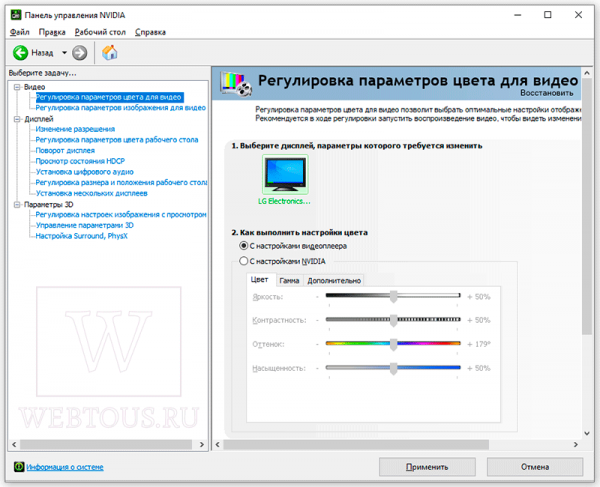Click the Отмена button

(535, 467)
